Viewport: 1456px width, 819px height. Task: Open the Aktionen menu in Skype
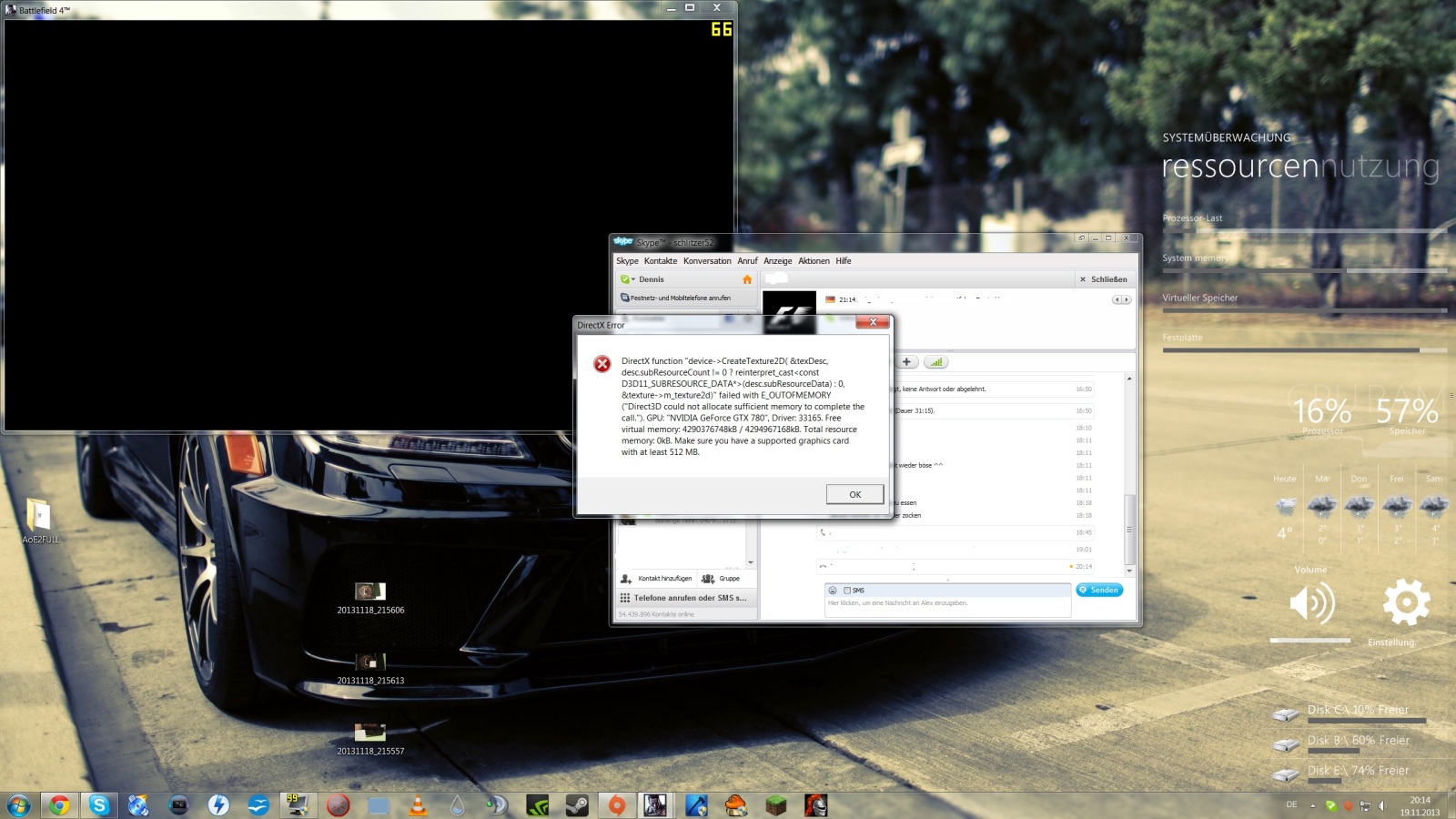[x=814, y=261]
